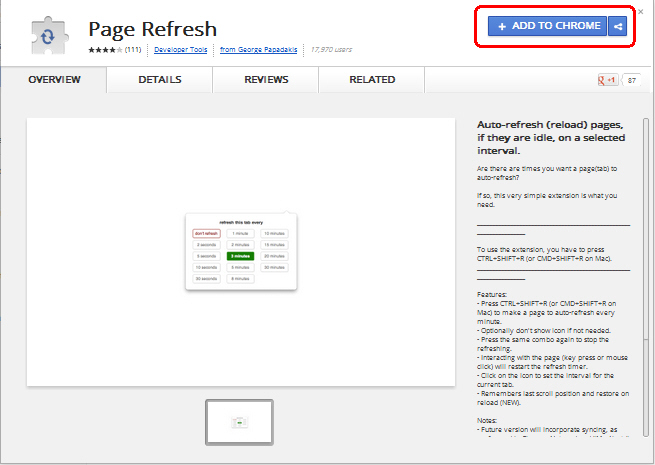Image resolution: width=655 pixels, height=465 pixels.
Task: Click the share icon next to Add to Chrome
Action: coord(617,26)
